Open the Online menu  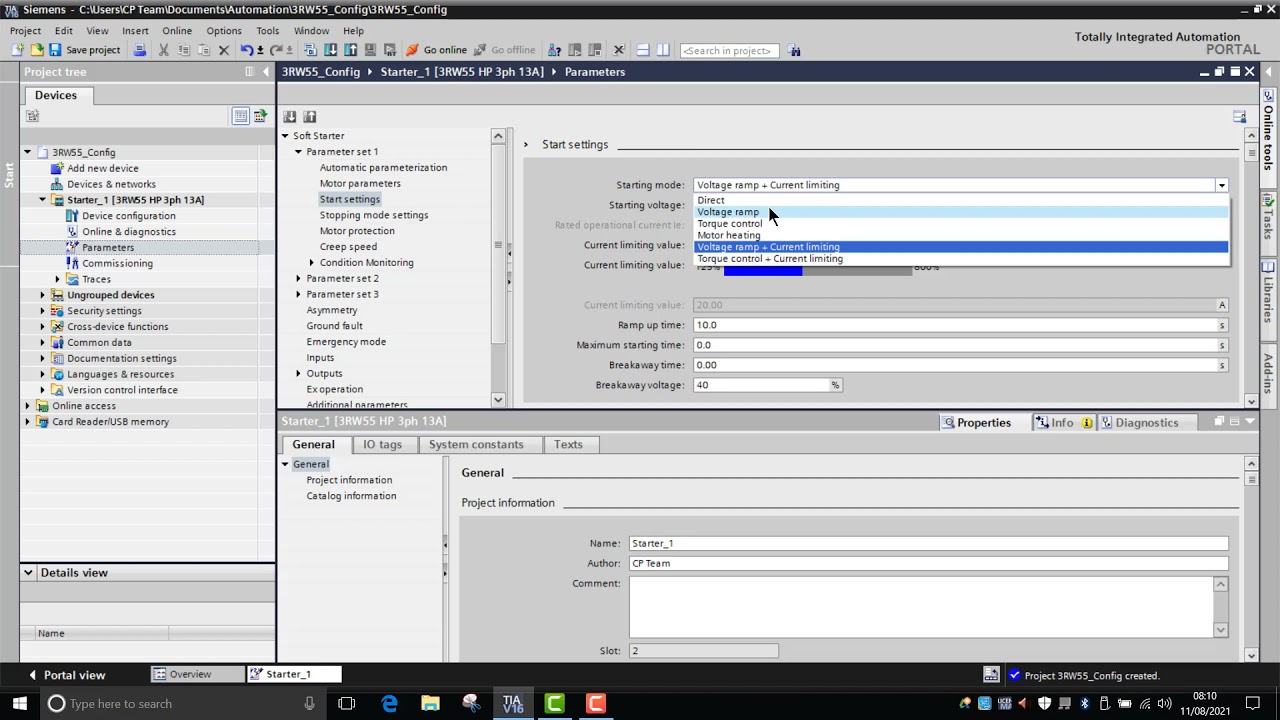point(176,31)
